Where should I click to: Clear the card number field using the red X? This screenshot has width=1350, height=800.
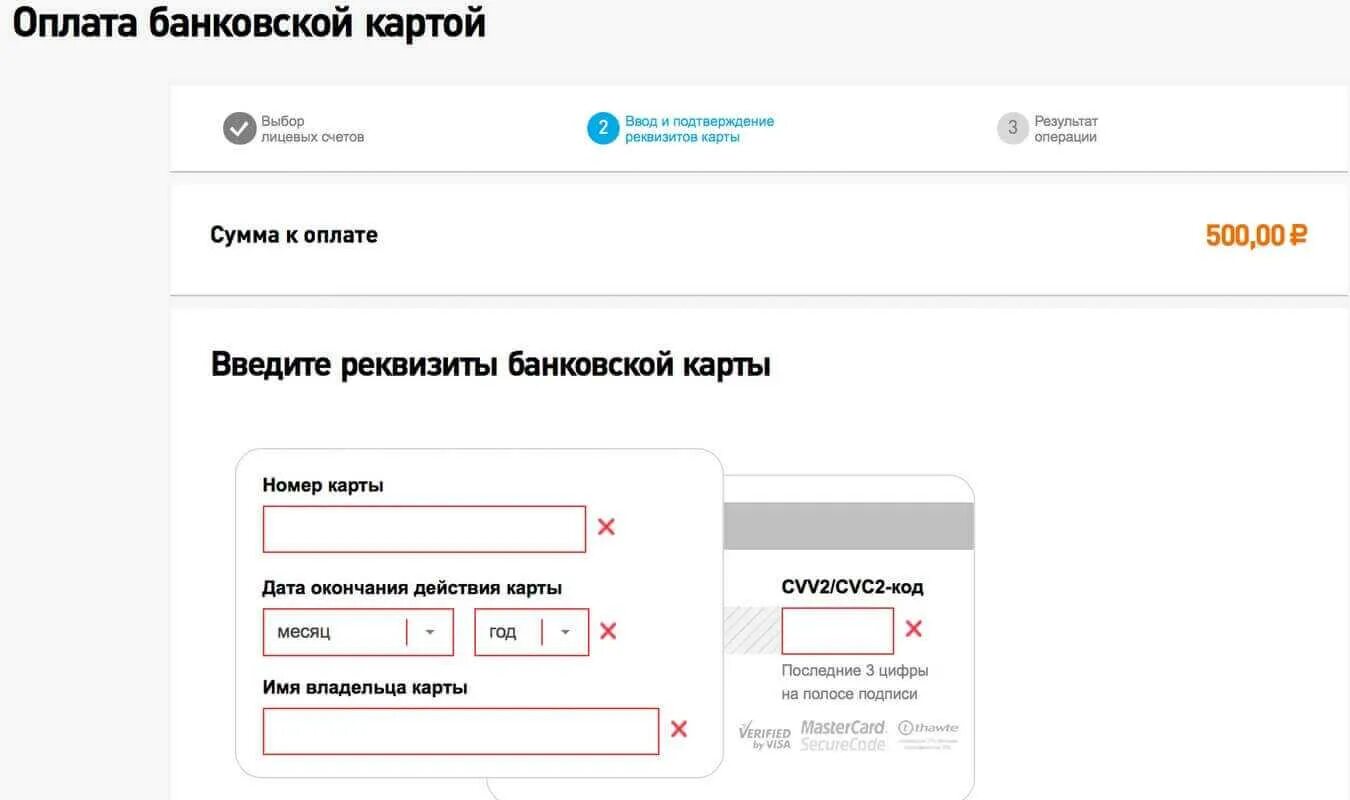pyautogui.click(x=605, y=527)
